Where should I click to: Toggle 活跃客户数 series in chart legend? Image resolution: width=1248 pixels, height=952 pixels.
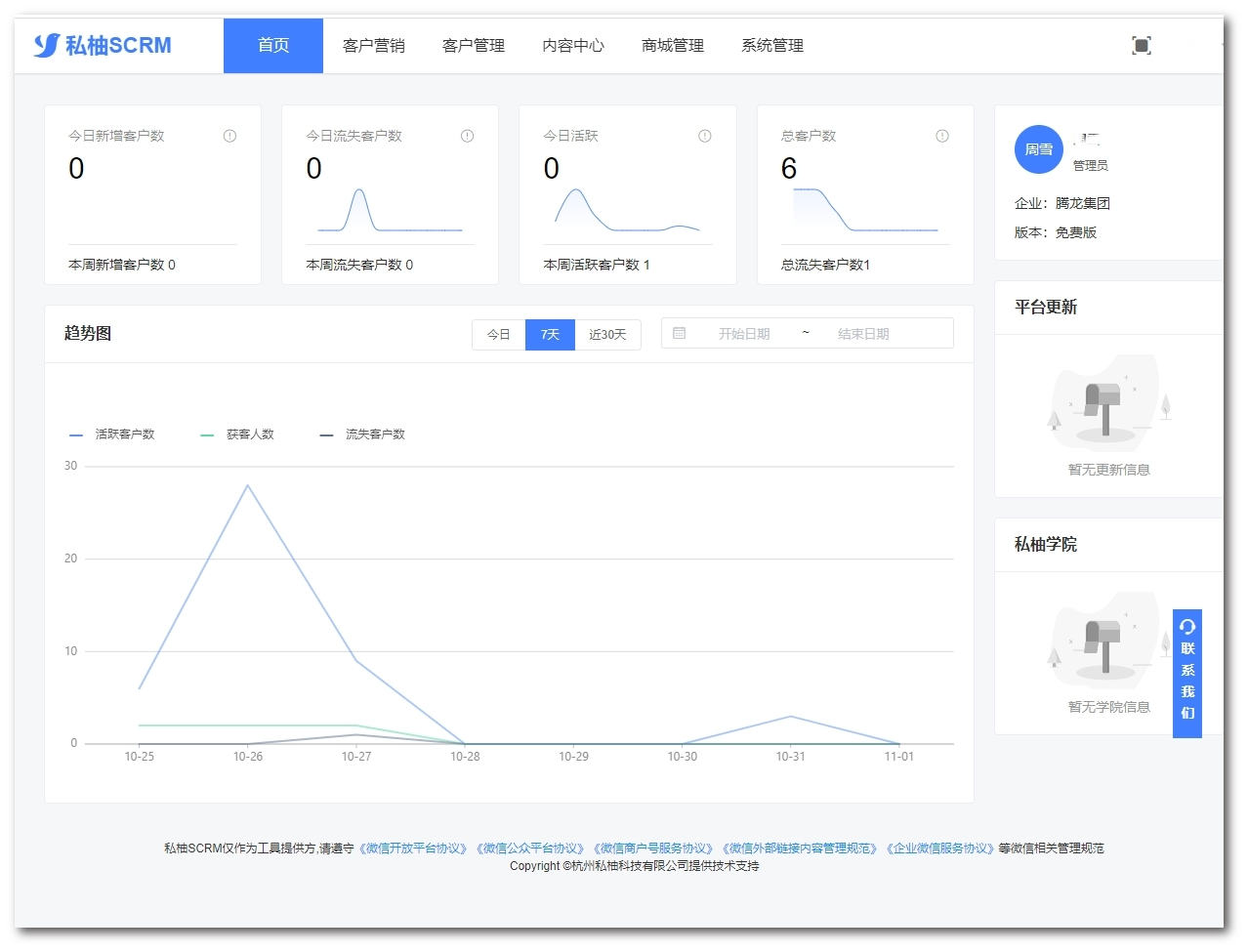[113, 435]
